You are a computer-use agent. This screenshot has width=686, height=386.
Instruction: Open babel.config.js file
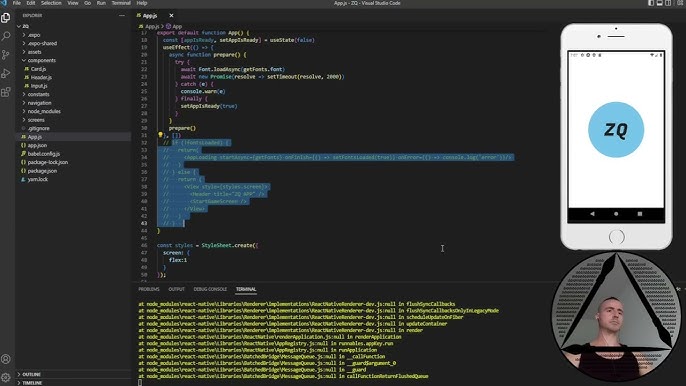(43, 154)
